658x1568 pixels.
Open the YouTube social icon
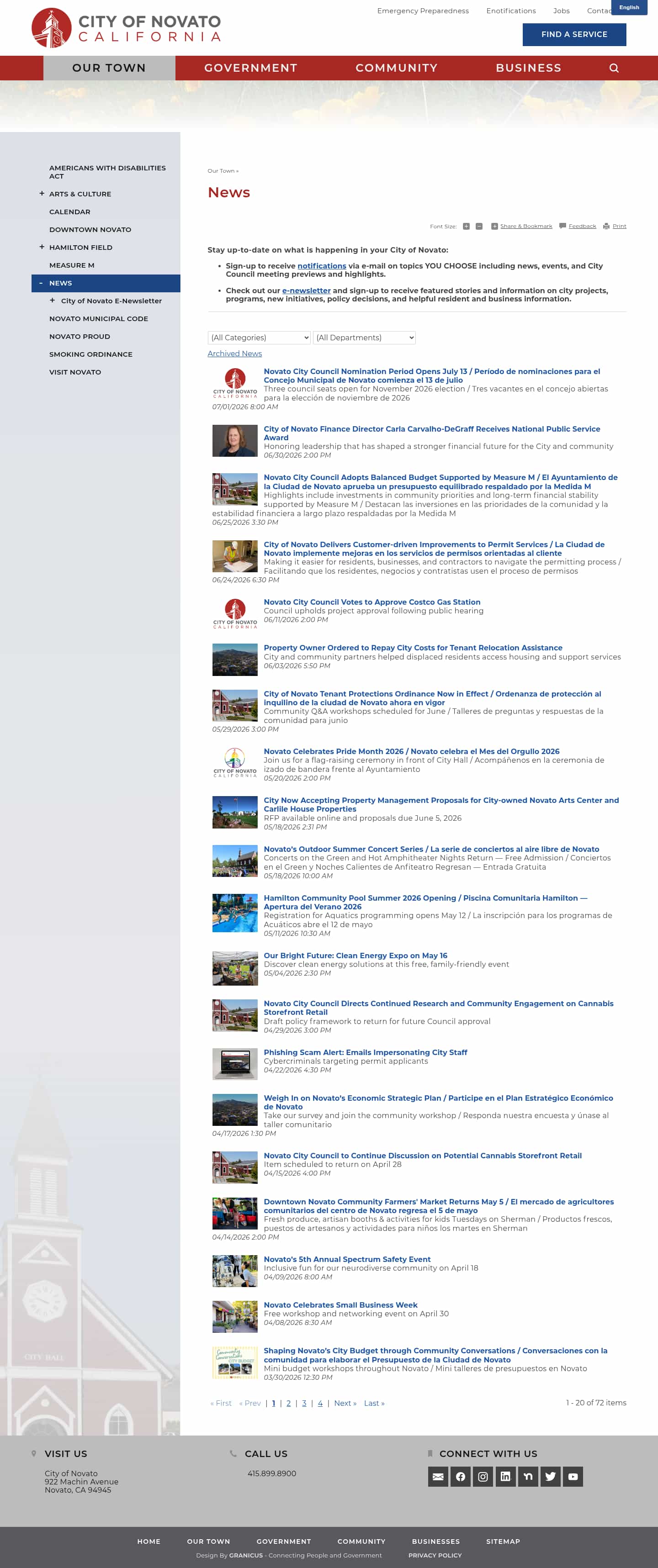[573, 1476]
